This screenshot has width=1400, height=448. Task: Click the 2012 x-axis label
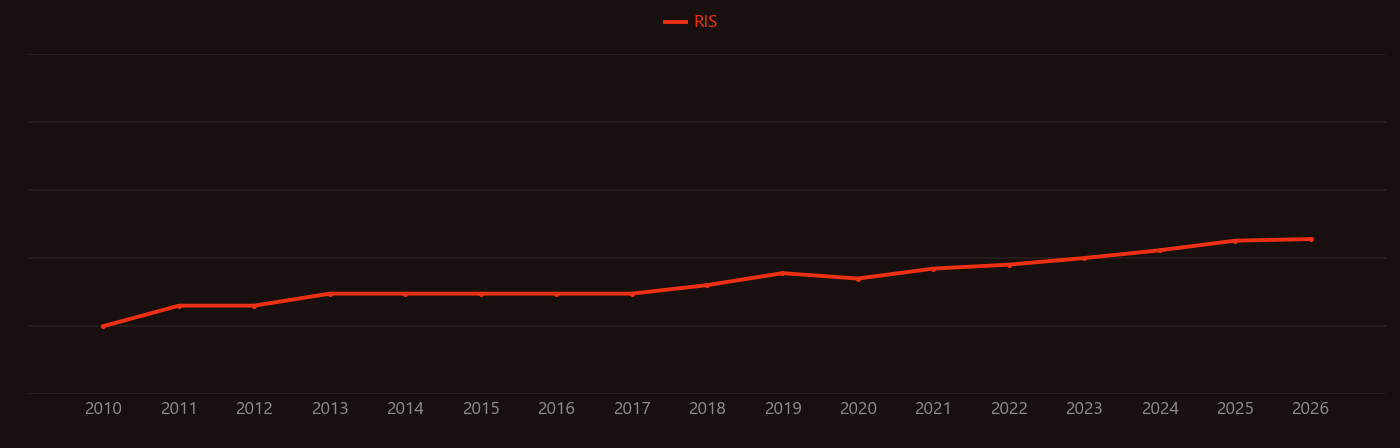[254, 409]
